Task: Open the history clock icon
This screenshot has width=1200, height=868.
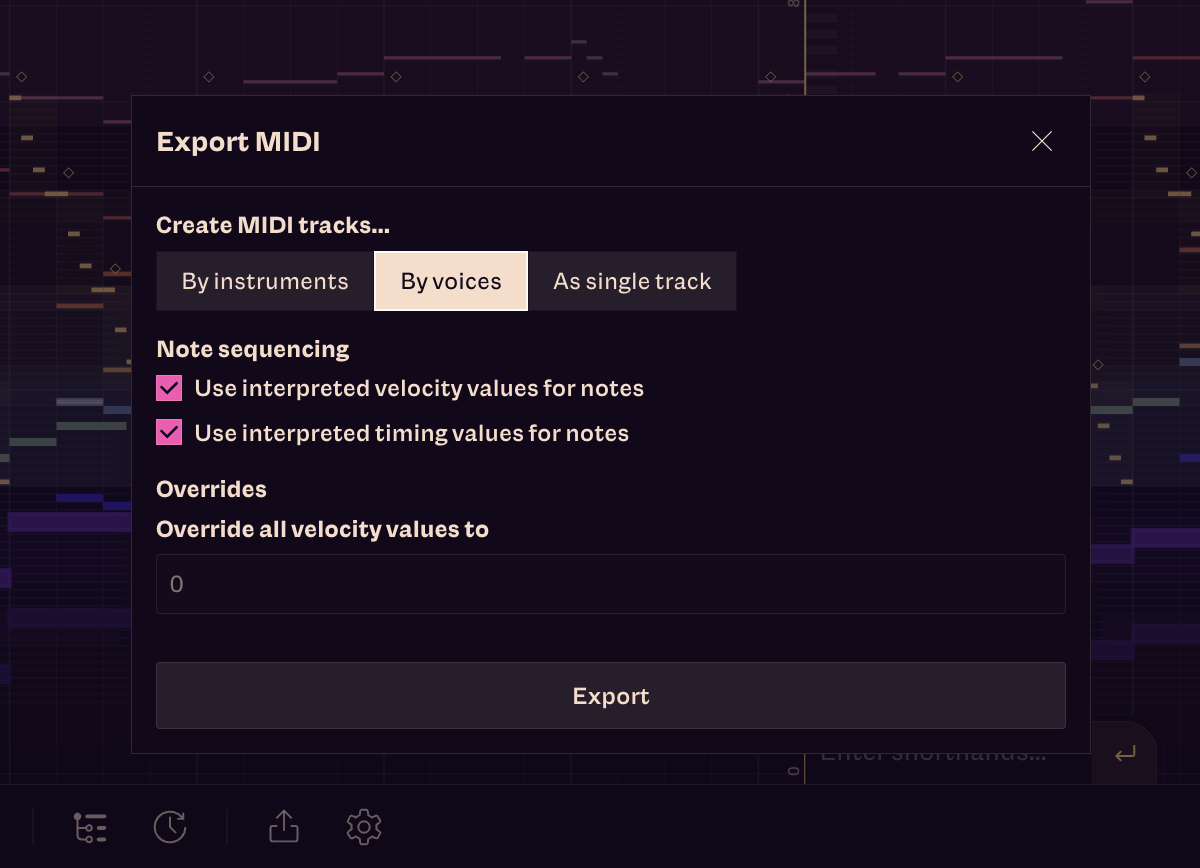Action: [170, 827]
